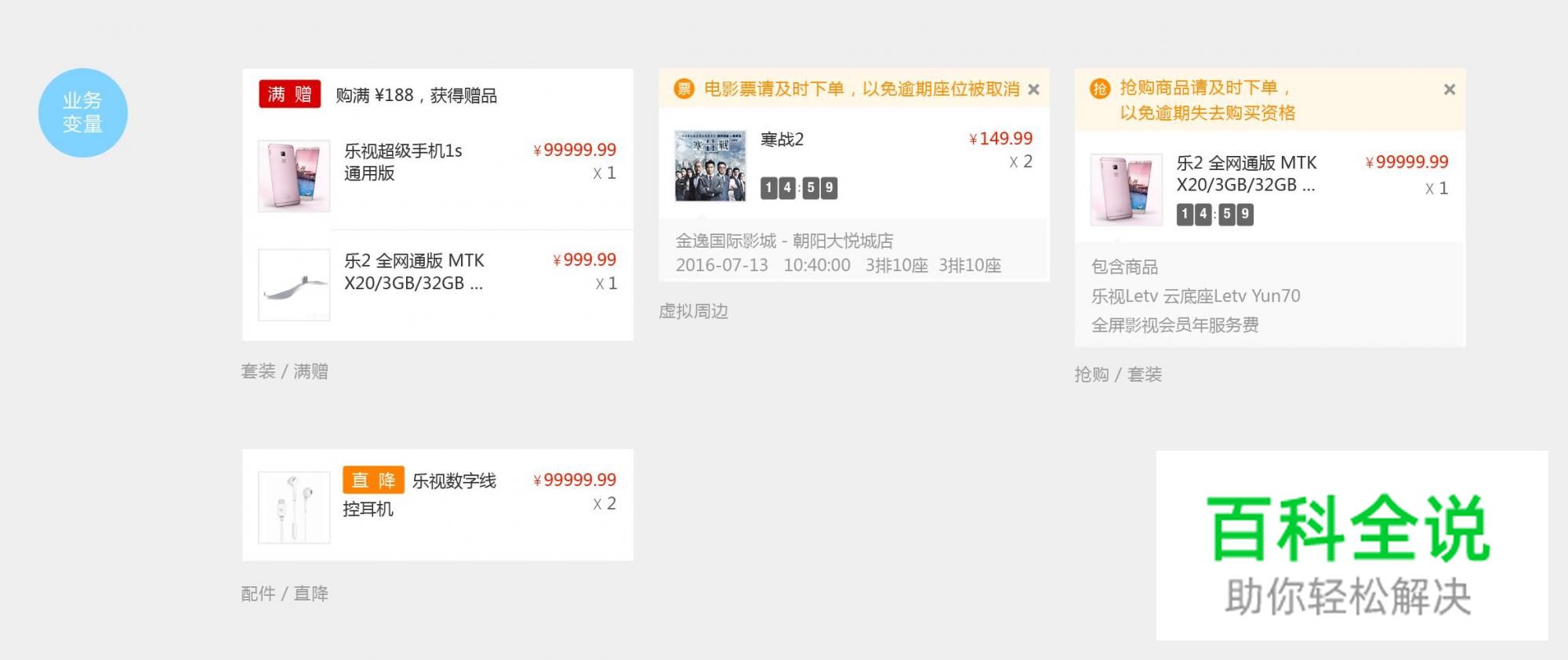Click the ¥149.99 price of 寒战2
1568x660 pixels.
pyautogui.click(x=999, y=139)
